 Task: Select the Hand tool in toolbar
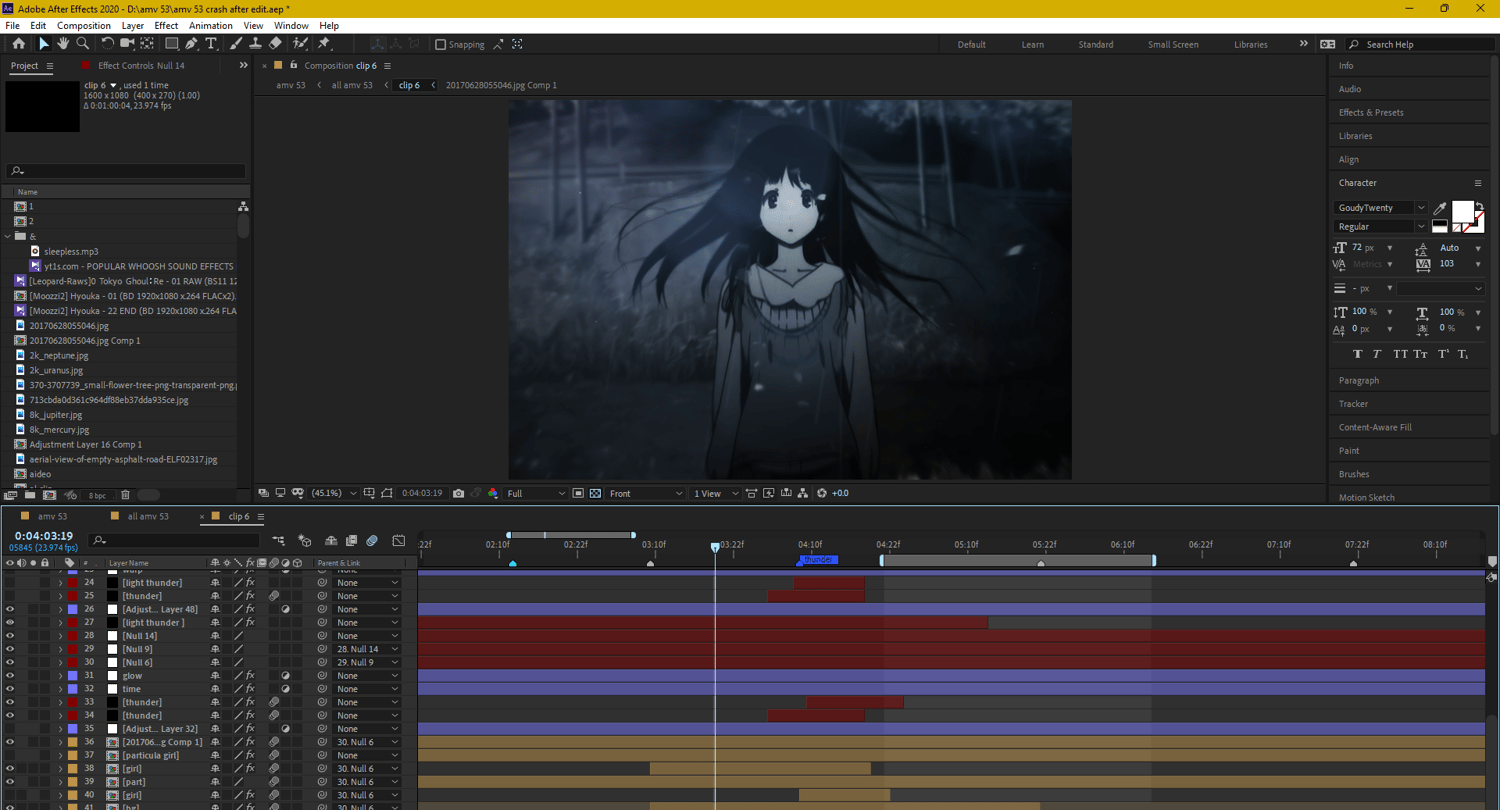[x=63, y=44]
